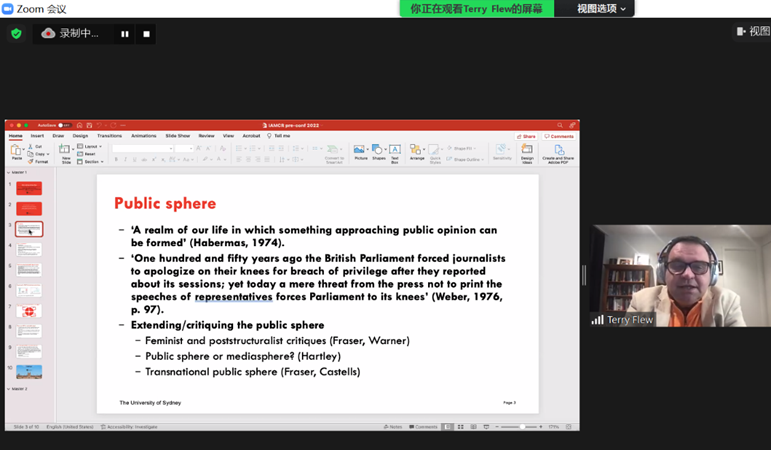Toggle the Notes pane in status bar
The image size is (771, 450).
(392, 427)
